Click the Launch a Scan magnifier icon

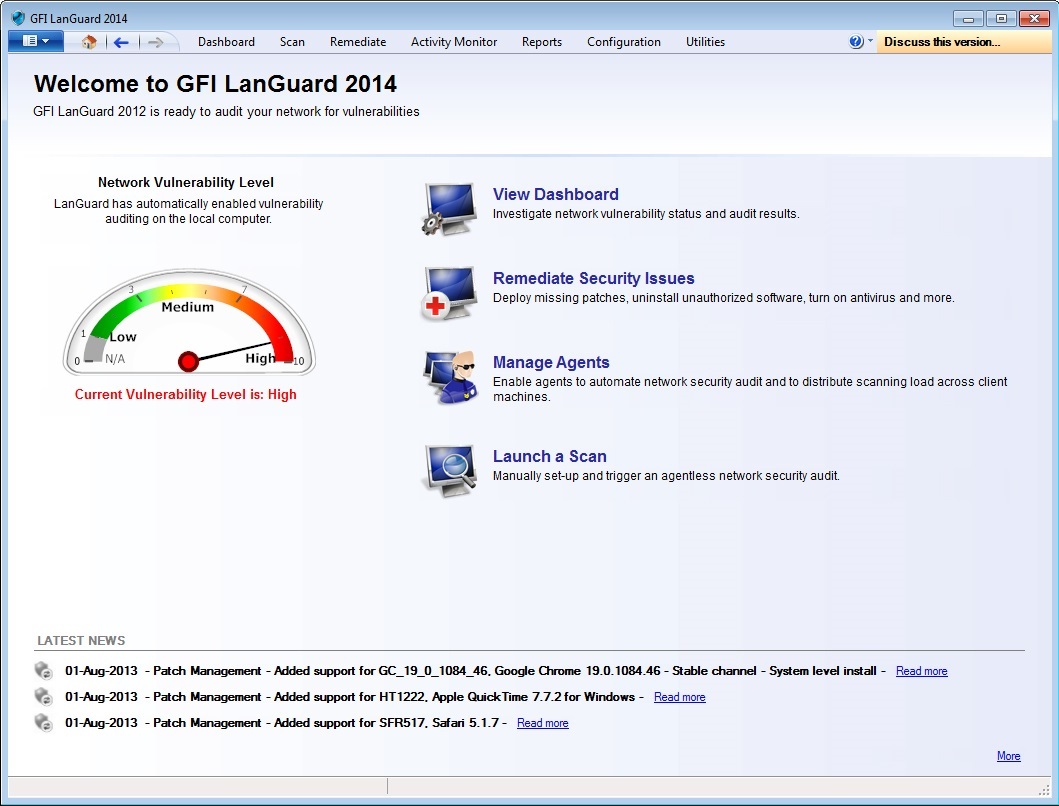click(x=448, y=472)
